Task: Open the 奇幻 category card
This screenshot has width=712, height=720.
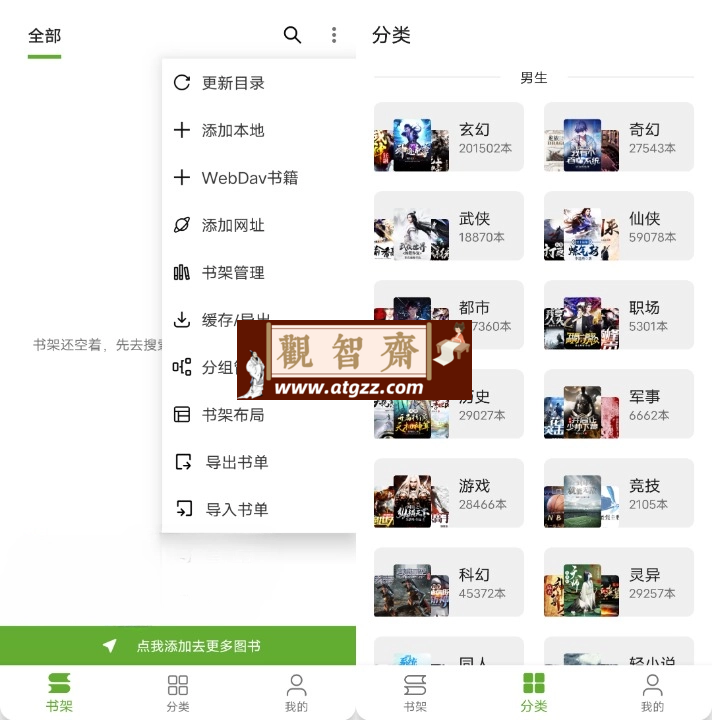Action: (x=618, y=137)
